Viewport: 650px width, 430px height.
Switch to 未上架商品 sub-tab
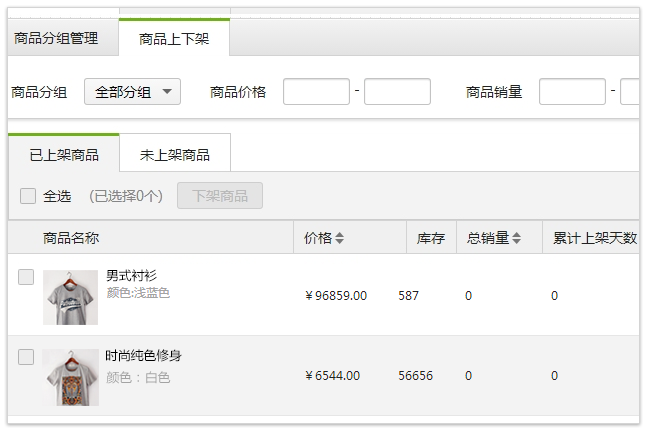175,154
